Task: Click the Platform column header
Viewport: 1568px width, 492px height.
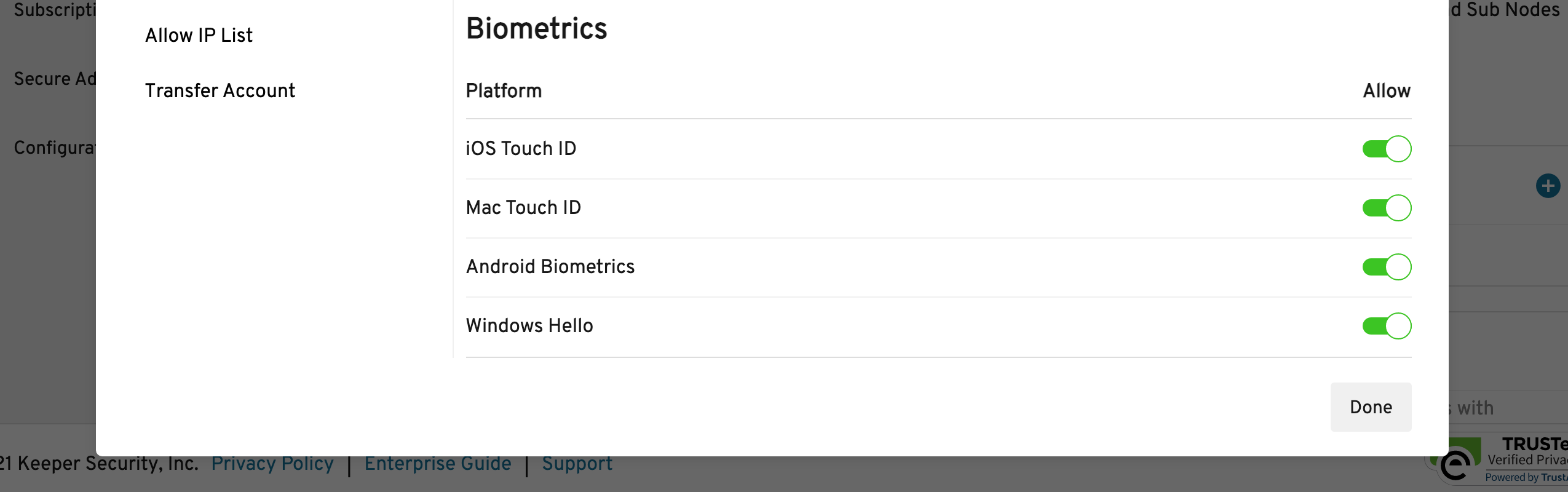Action: click(504, 91)
